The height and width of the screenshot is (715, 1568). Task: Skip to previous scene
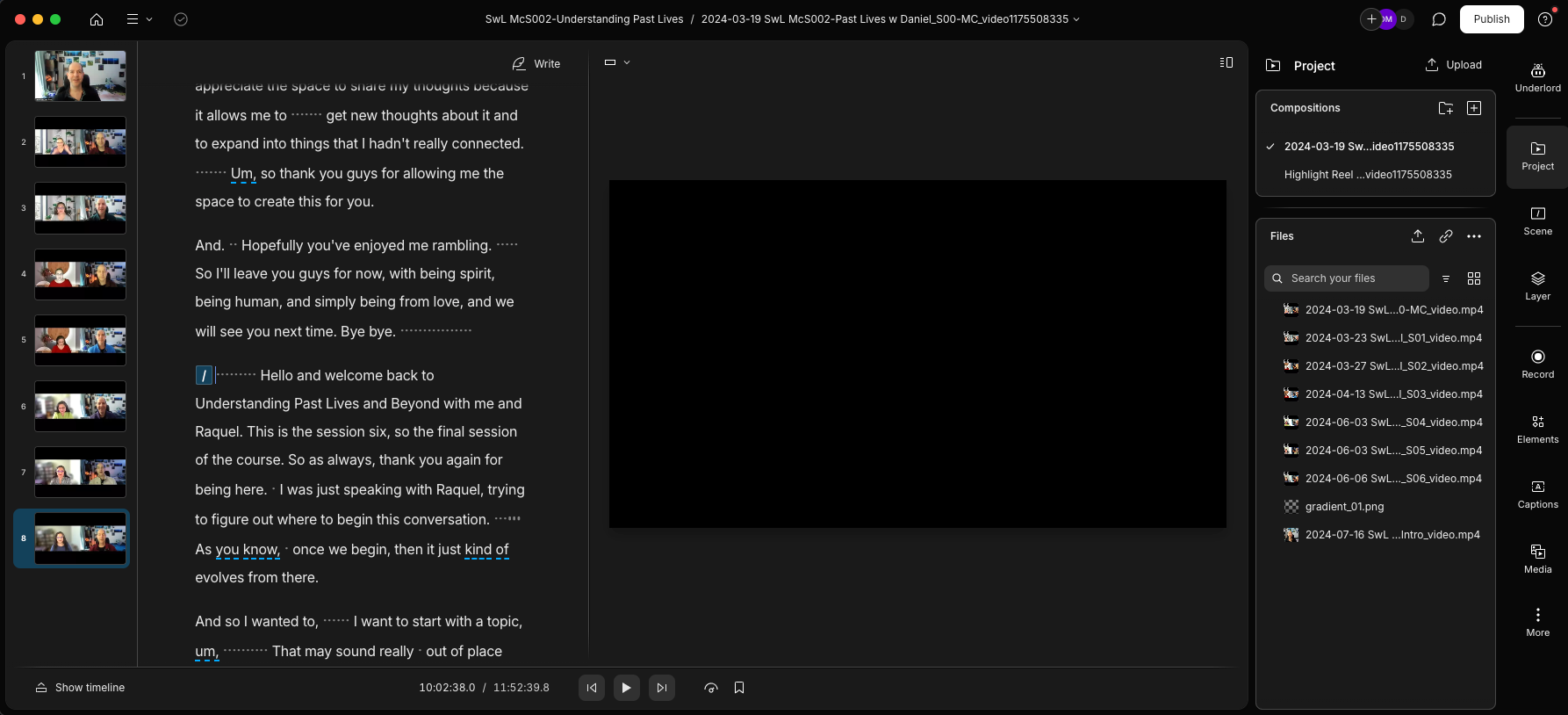592,688
